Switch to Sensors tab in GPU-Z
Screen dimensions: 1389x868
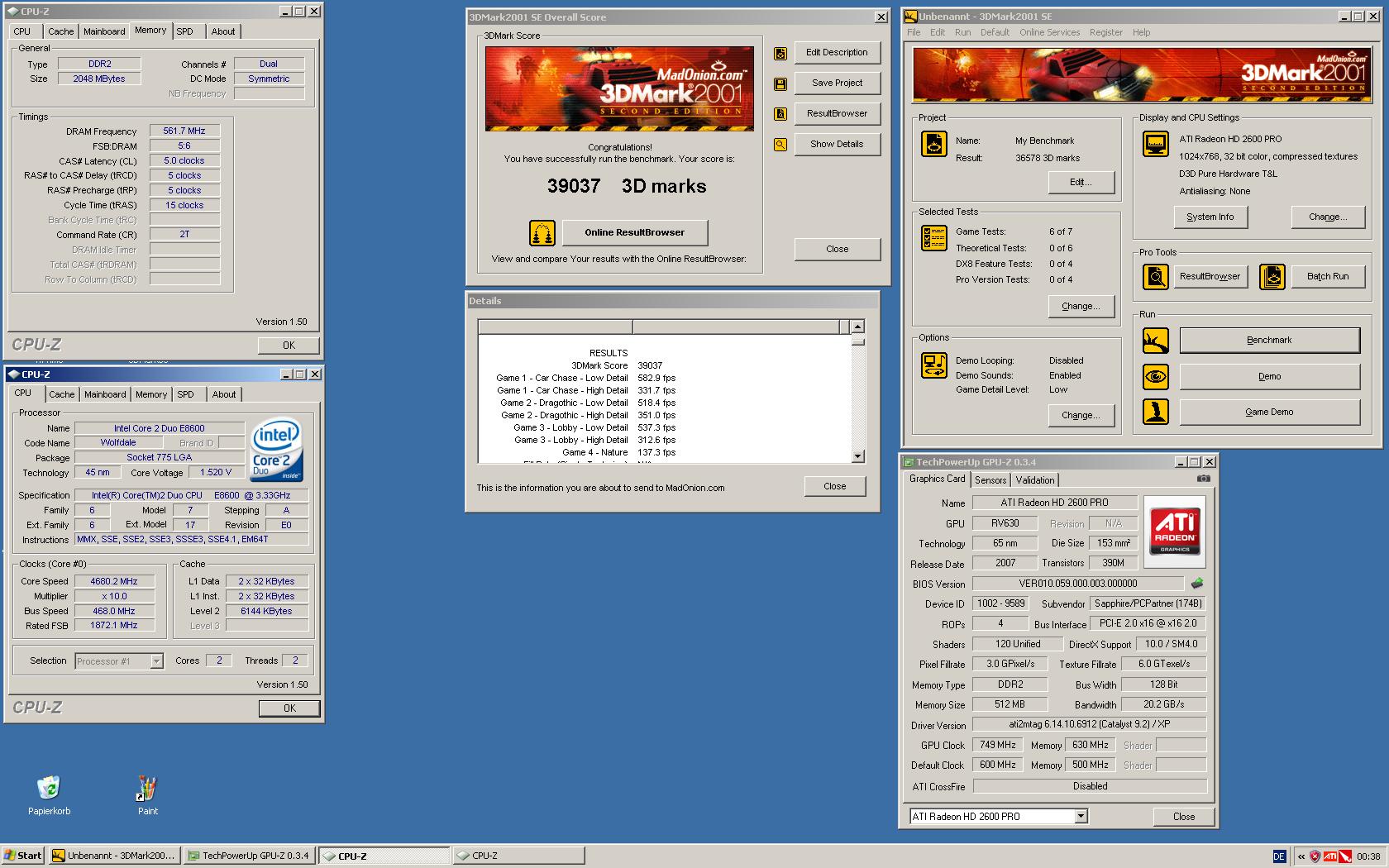point(990,480)
